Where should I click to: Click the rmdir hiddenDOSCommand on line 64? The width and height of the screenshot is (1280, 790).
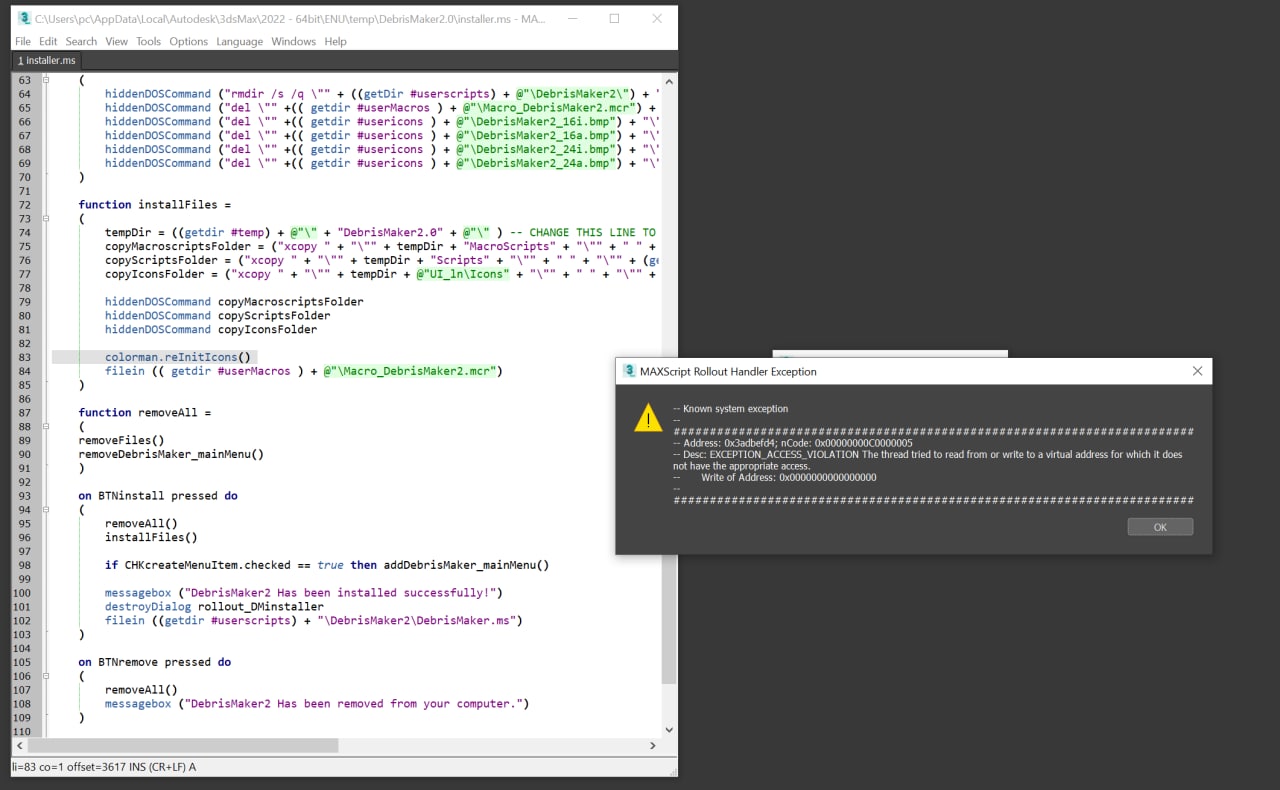380,94
